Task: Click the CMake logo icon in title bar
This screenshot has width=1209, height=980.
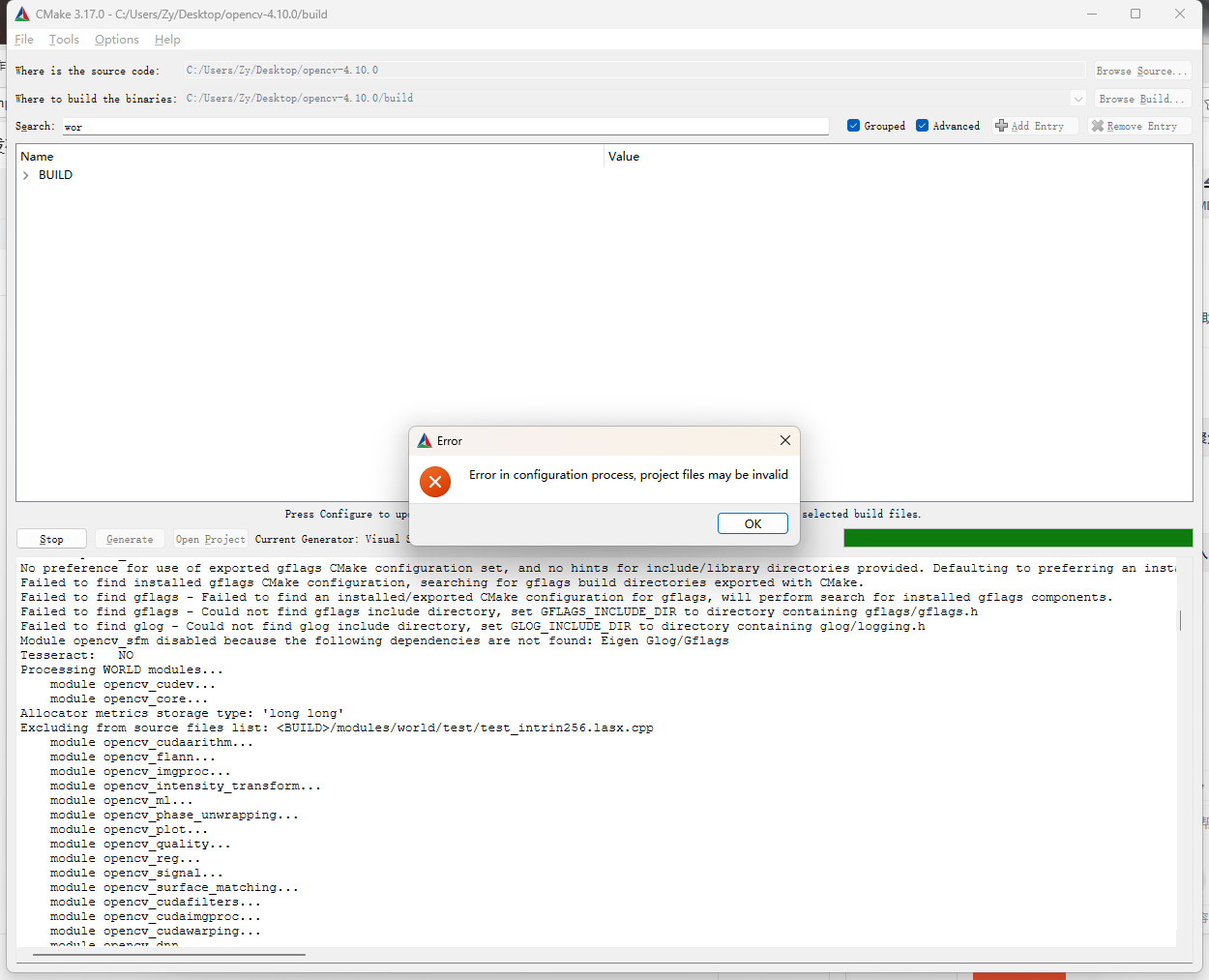Action: point(22,15)
